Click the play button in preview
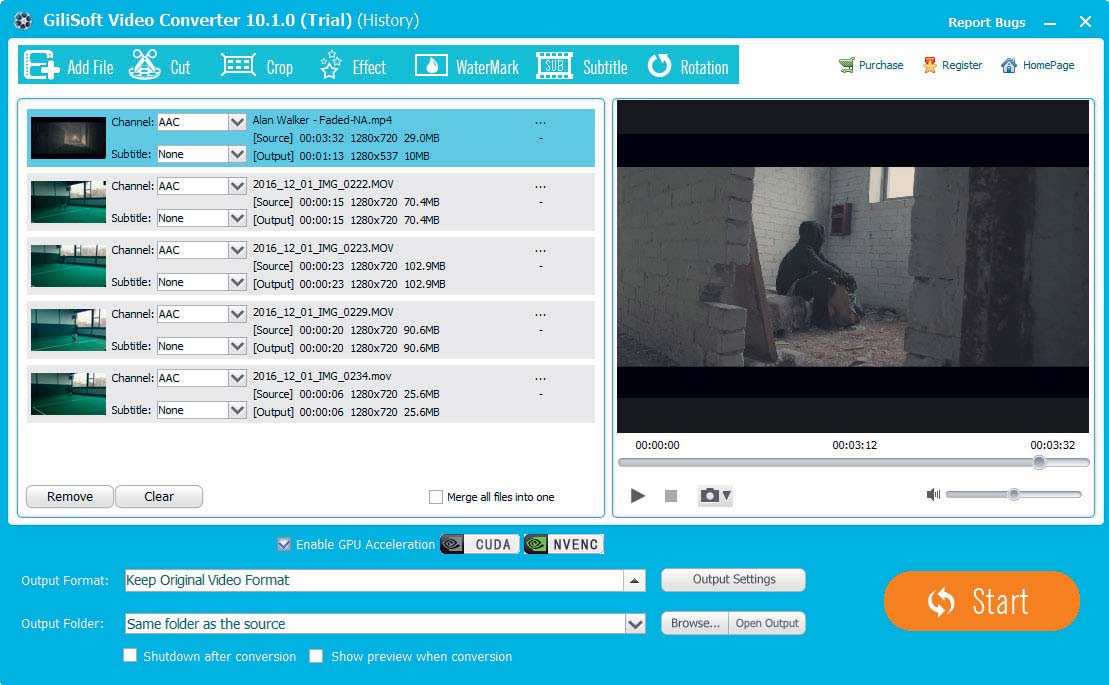Viewport: 1109px width, 685px height. [637, 496]
